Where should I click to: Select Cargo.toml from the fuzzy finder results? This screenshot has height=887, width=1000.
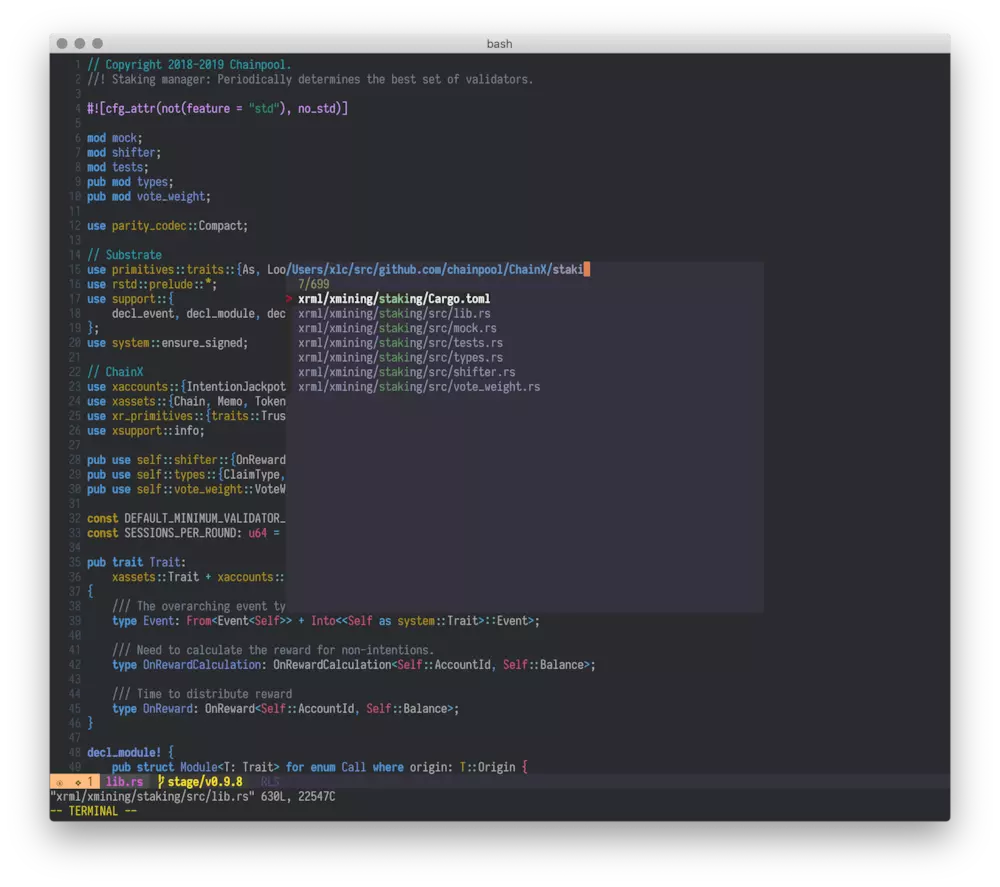click(x=395, y=298)
